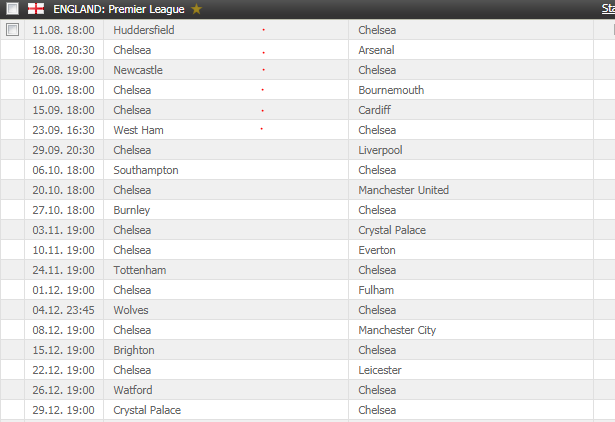The width and height of the screenshot is (615, 422).
Task: Click Manchester United team name
Action: point(404,190)
